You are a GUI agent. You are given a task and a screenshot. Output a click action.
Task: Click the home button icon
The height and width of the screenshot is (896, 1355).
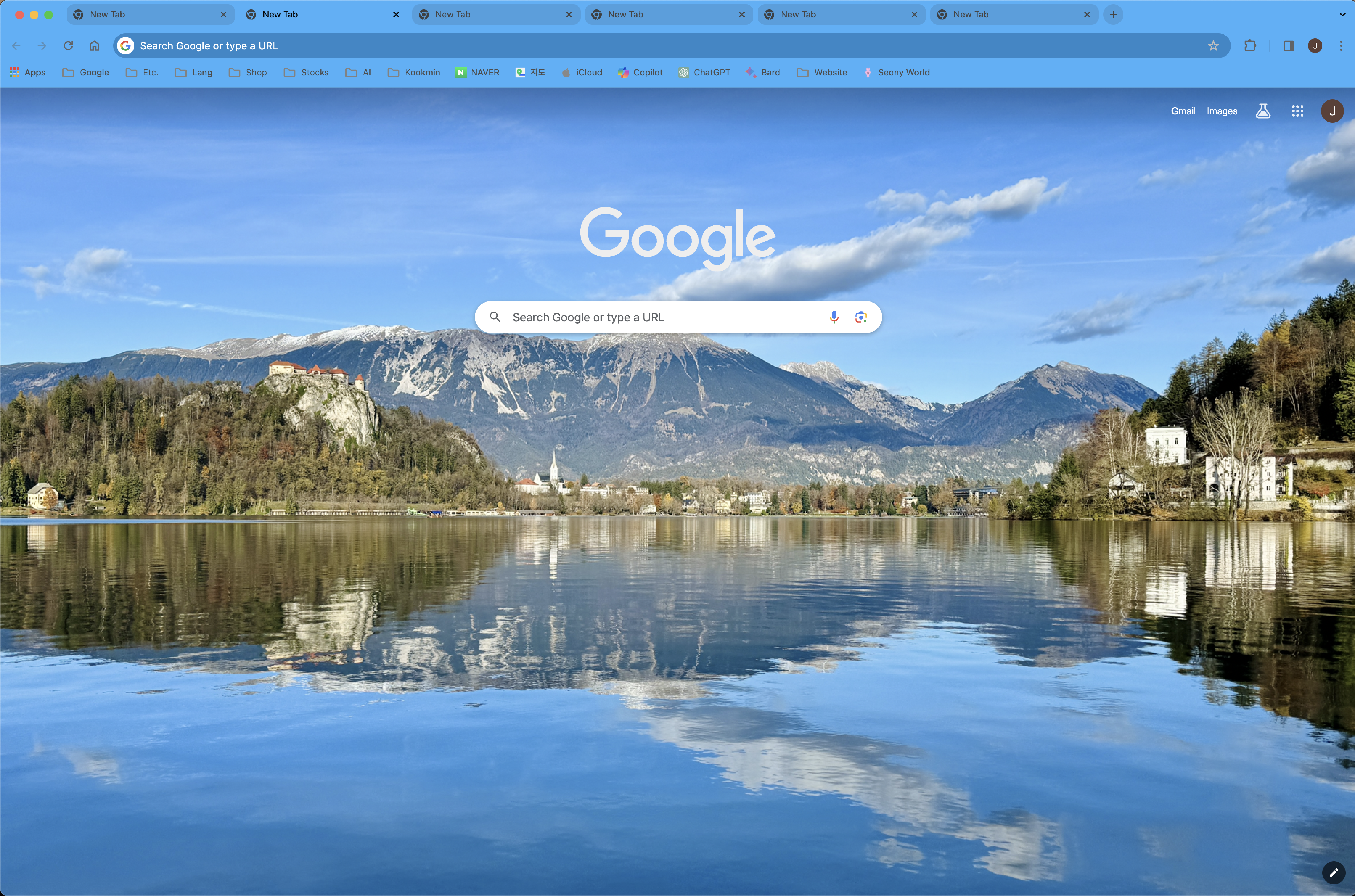[x=94, y=46]
